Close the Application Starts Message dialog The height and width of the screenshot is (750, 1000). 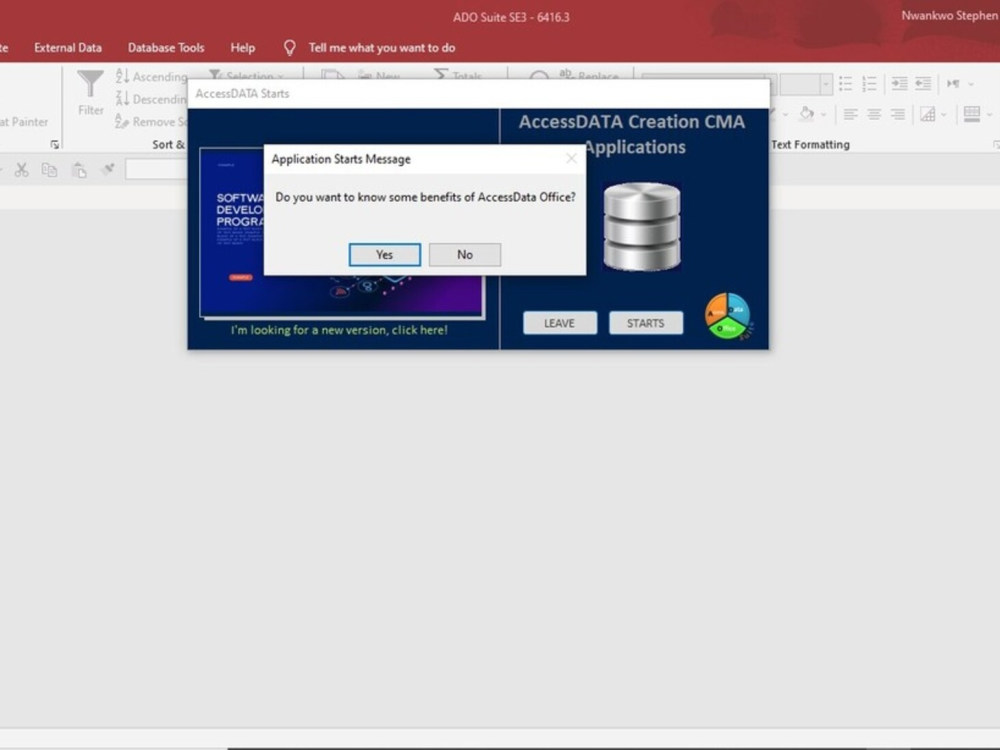click(x=571, y=159)
